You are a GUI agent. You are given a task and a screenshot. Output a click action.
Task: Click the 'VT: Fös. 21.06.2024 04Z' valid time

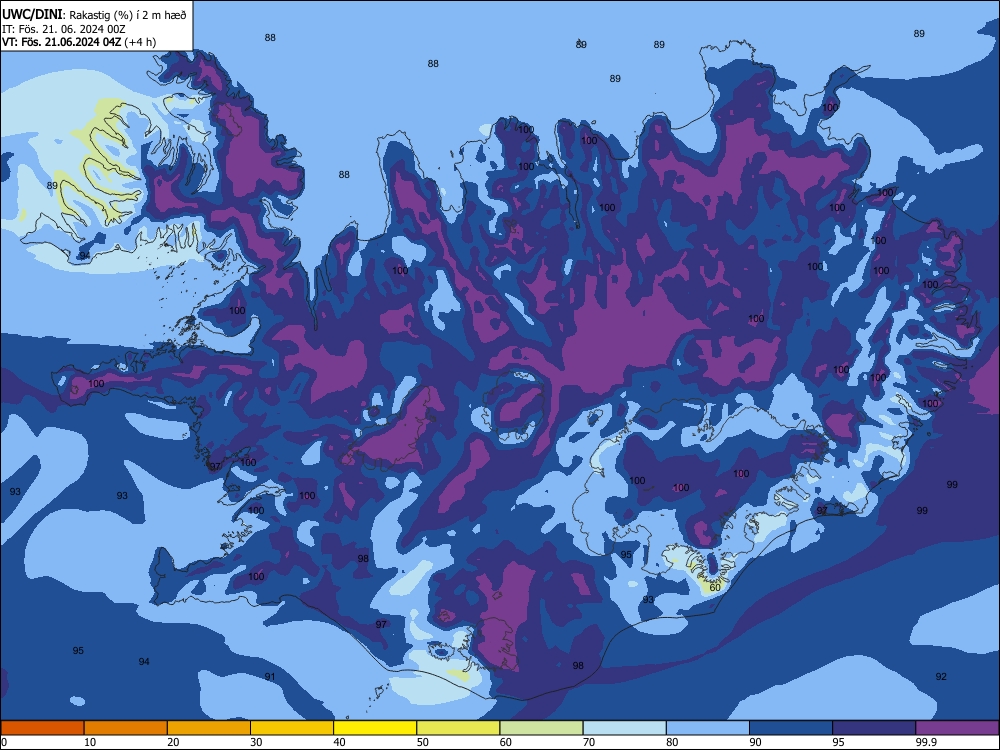pos(61,42)
